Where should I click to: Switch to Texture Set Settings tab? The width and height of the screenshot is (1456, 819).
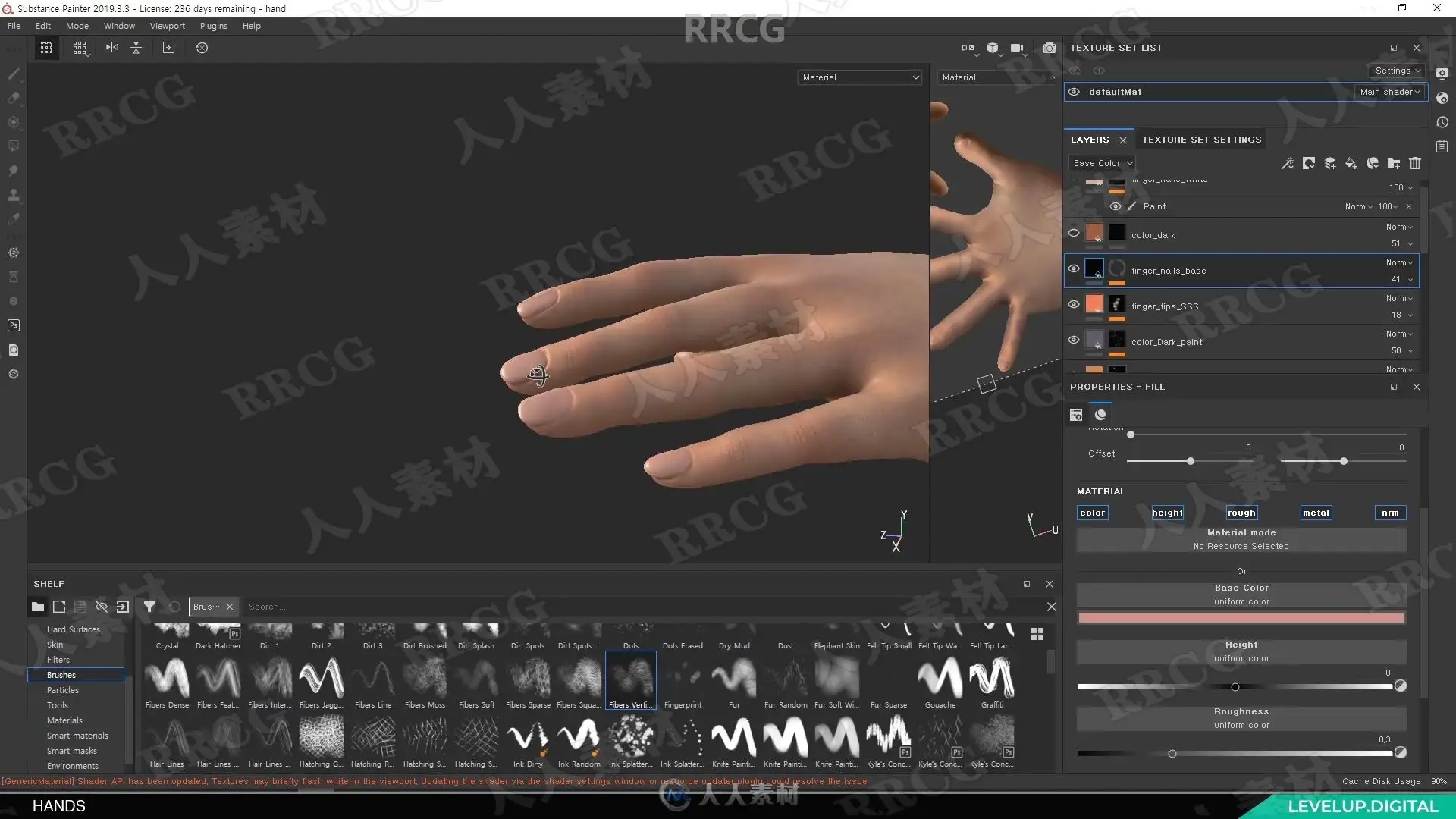[x=1202, y=140]
